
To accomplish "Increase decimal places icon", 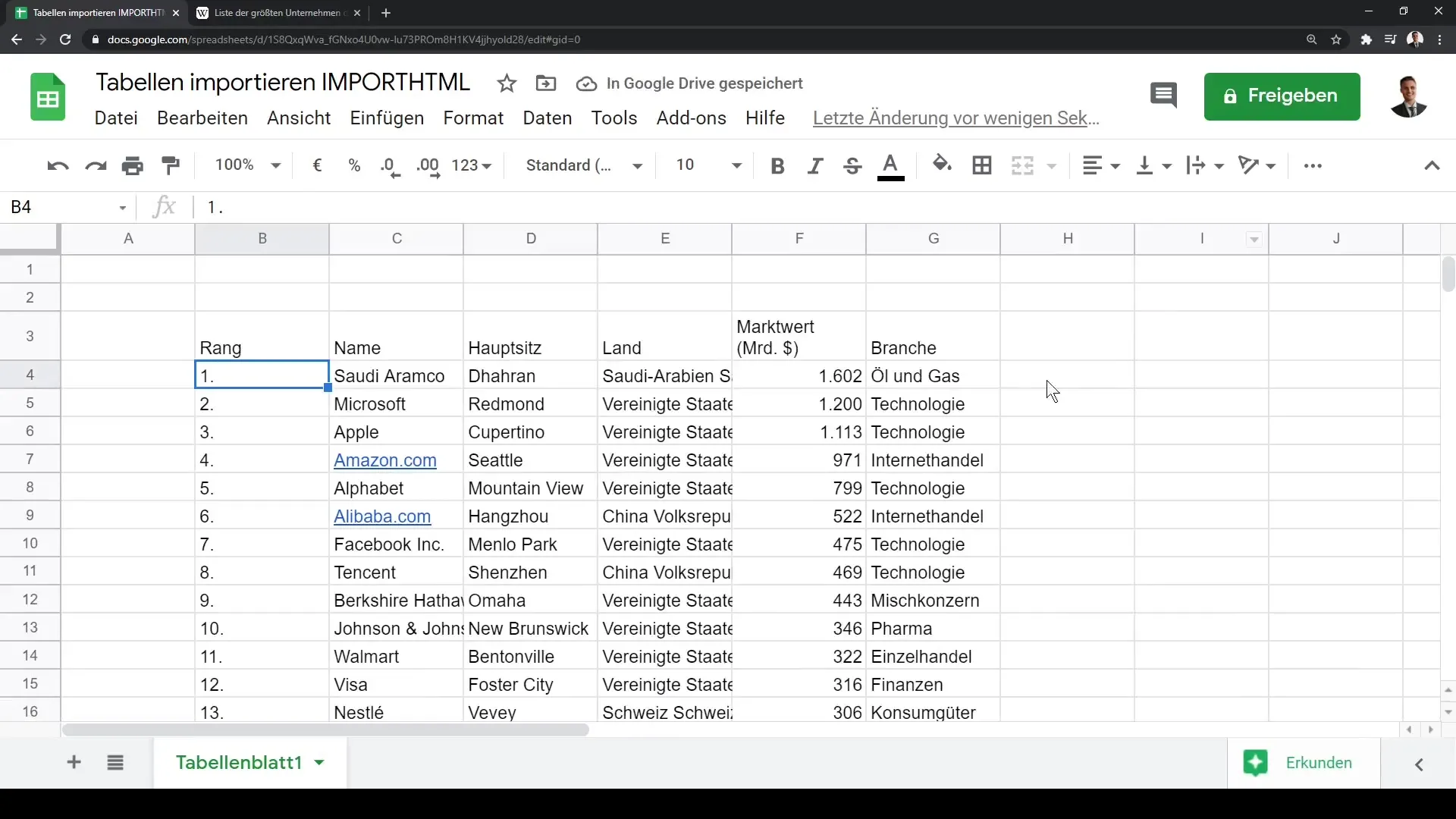I will point(428,167).
